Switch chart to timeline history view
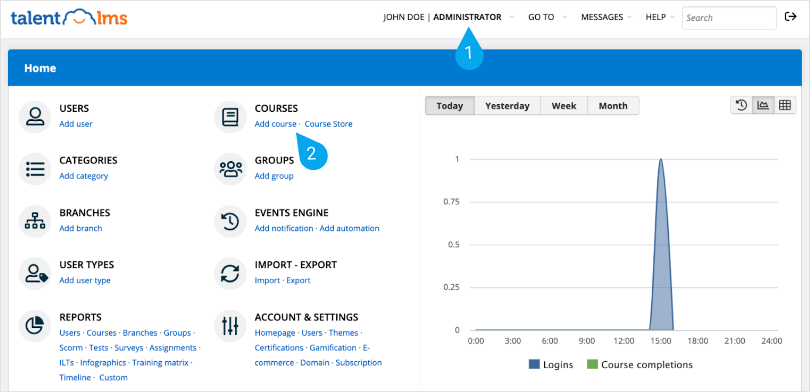810x392 pixels. pos(741,105)
